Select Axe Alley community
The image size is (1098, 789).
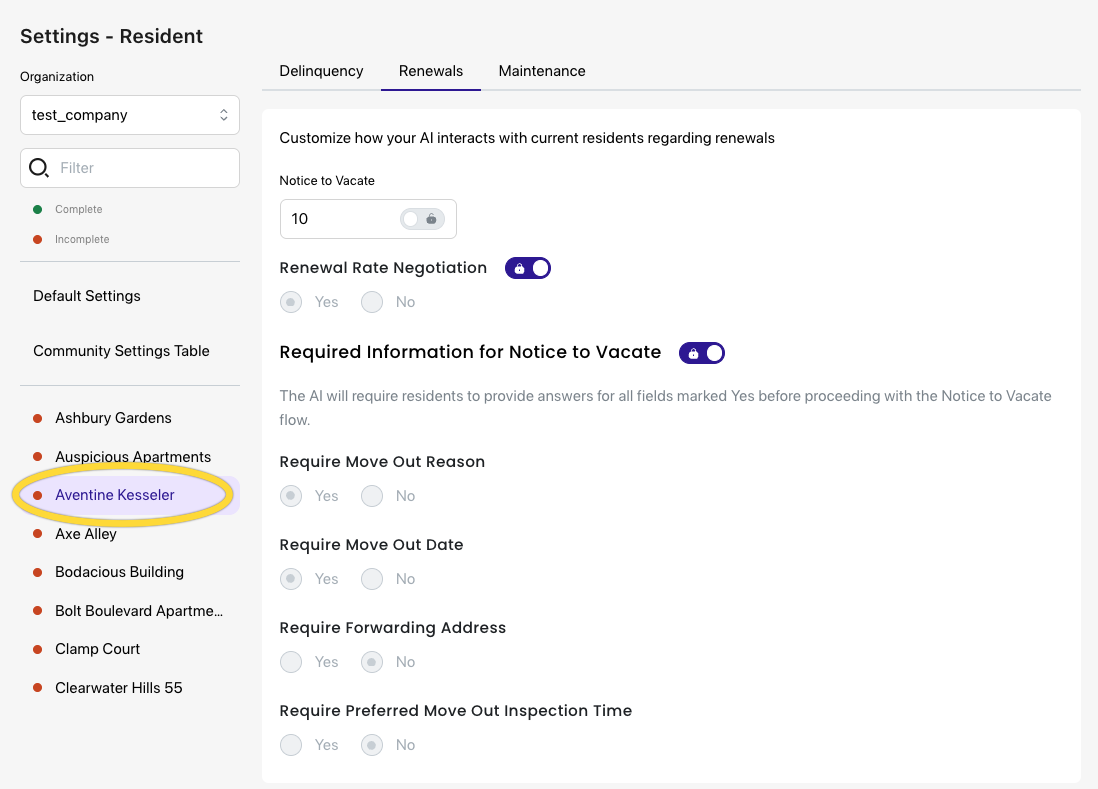point(86,533)
